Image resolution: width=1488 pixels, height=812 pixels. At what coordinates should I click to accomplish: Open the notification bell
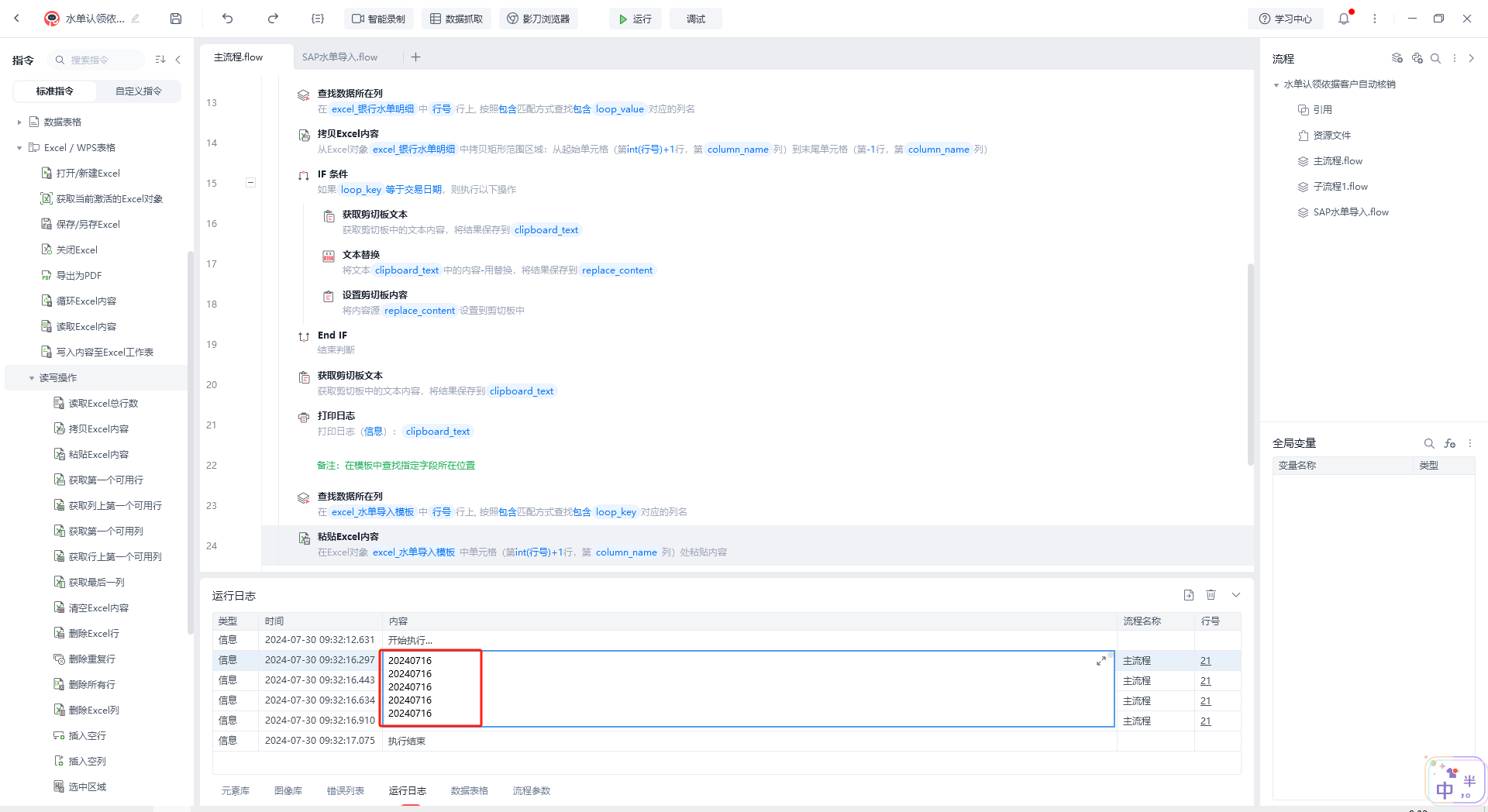(1344, 19)
